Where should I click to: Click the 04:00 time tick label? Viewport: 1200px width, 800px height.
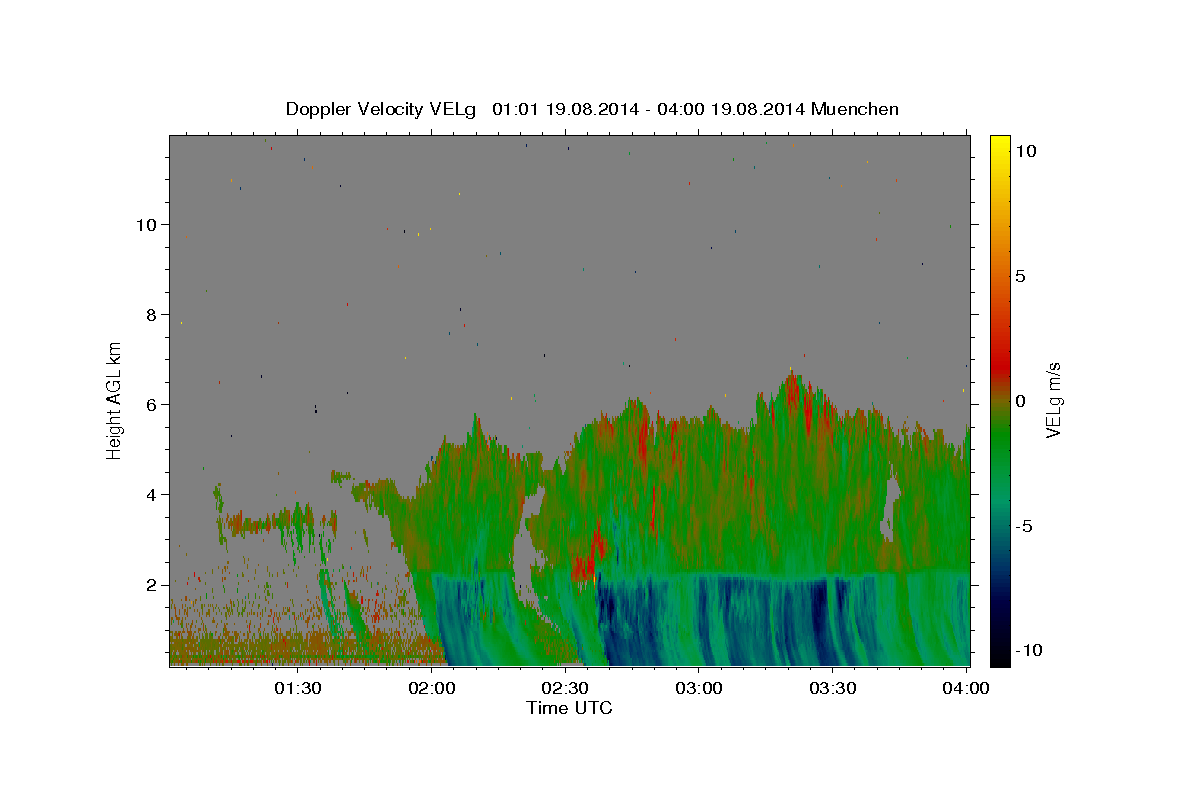click(966, 688)
